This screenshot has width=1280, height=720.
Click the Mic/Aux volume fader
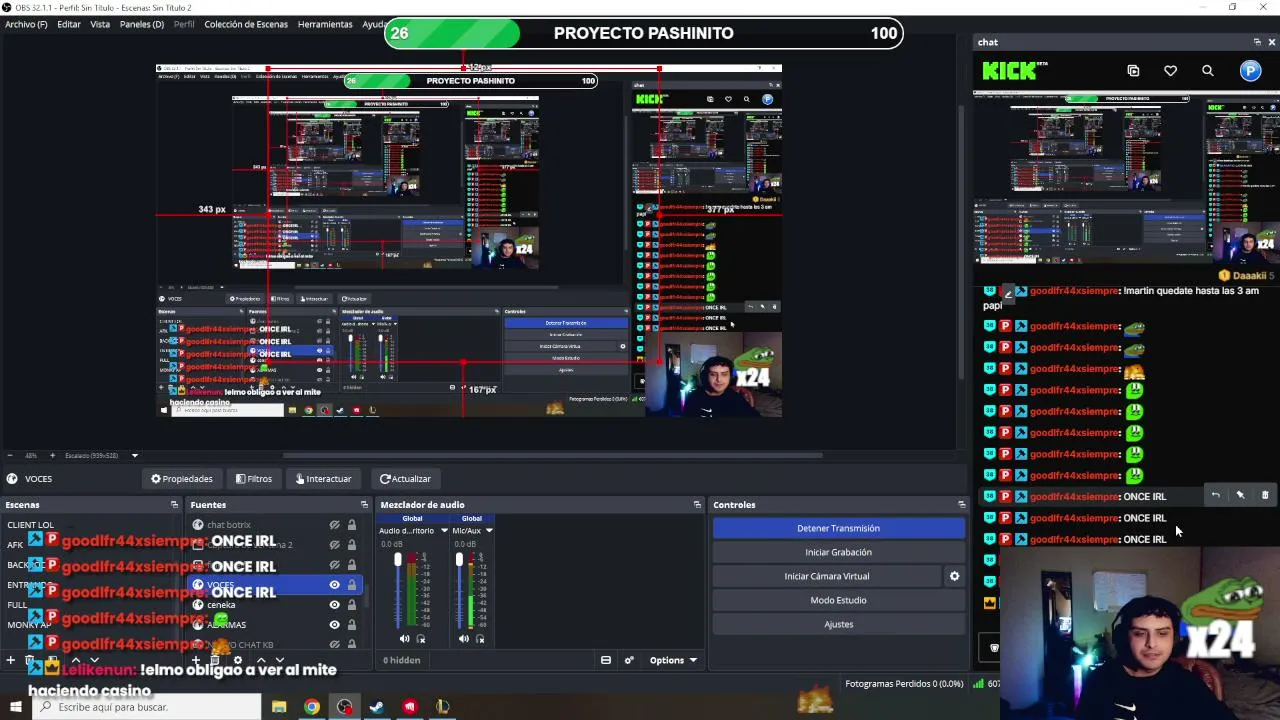[460, 560]
